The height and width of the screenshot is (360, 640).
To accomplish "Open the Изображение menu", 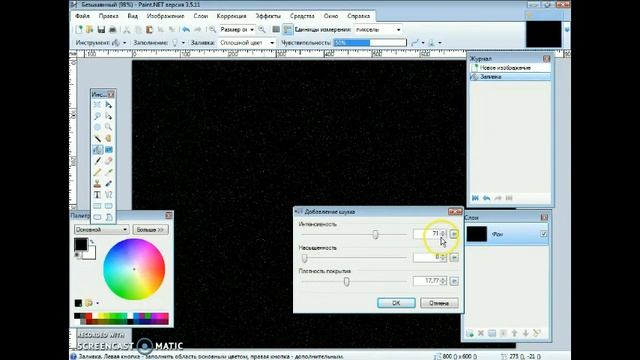I will pyautogui.click(x=166, y=16).
